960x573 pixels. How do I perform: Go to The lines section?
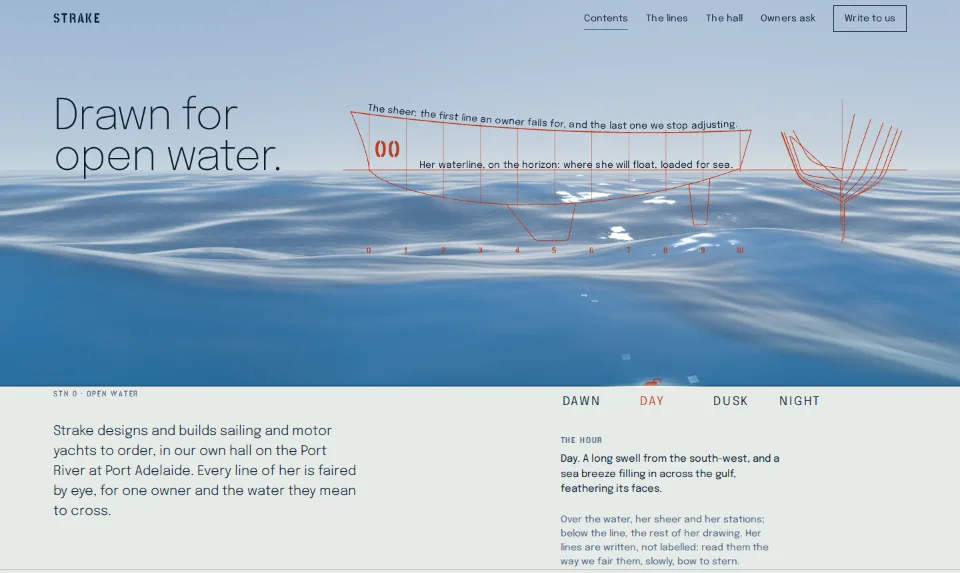pyautogui.click(x=667, y=18)
